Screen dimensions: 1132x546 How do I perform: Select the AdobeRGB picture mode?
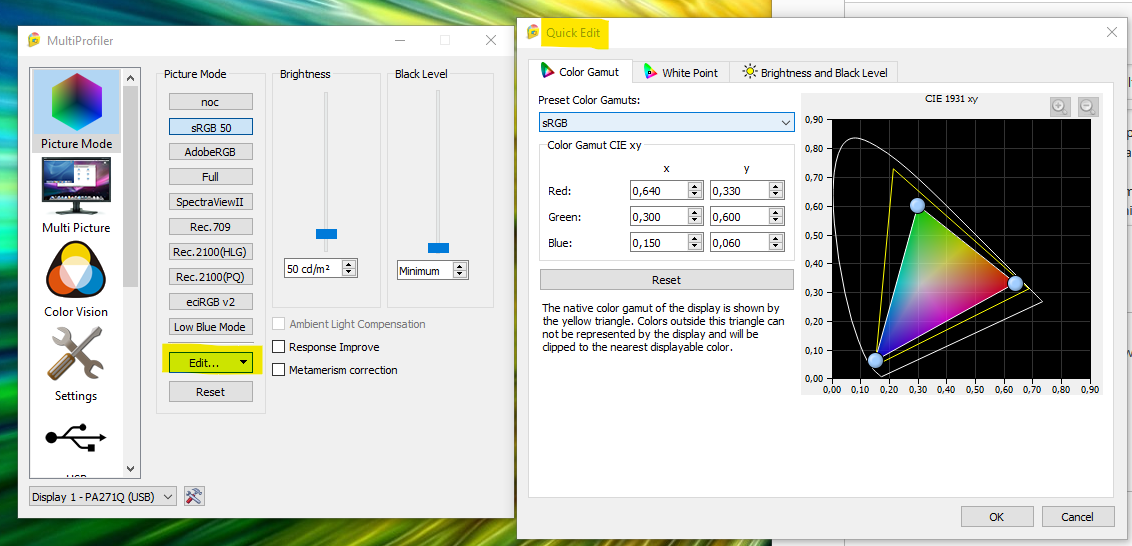pyautogui.click(x=210, y=152)
